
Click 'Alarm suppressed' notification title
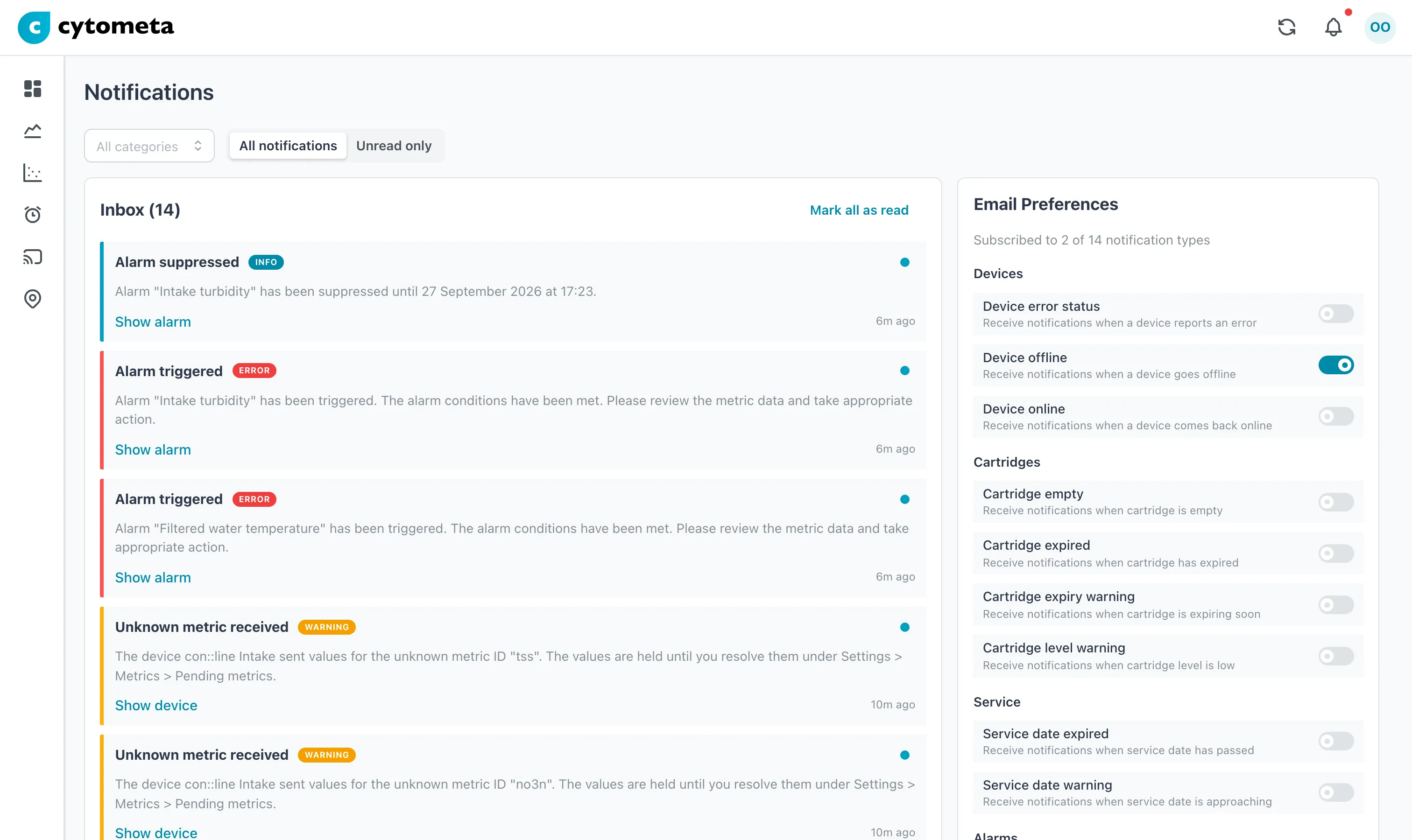tap(176, 262)
